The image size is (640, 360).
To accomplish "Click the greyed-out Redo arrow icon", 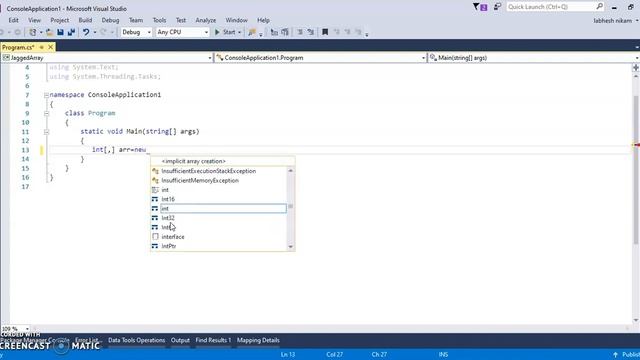I will coord(104,32).
